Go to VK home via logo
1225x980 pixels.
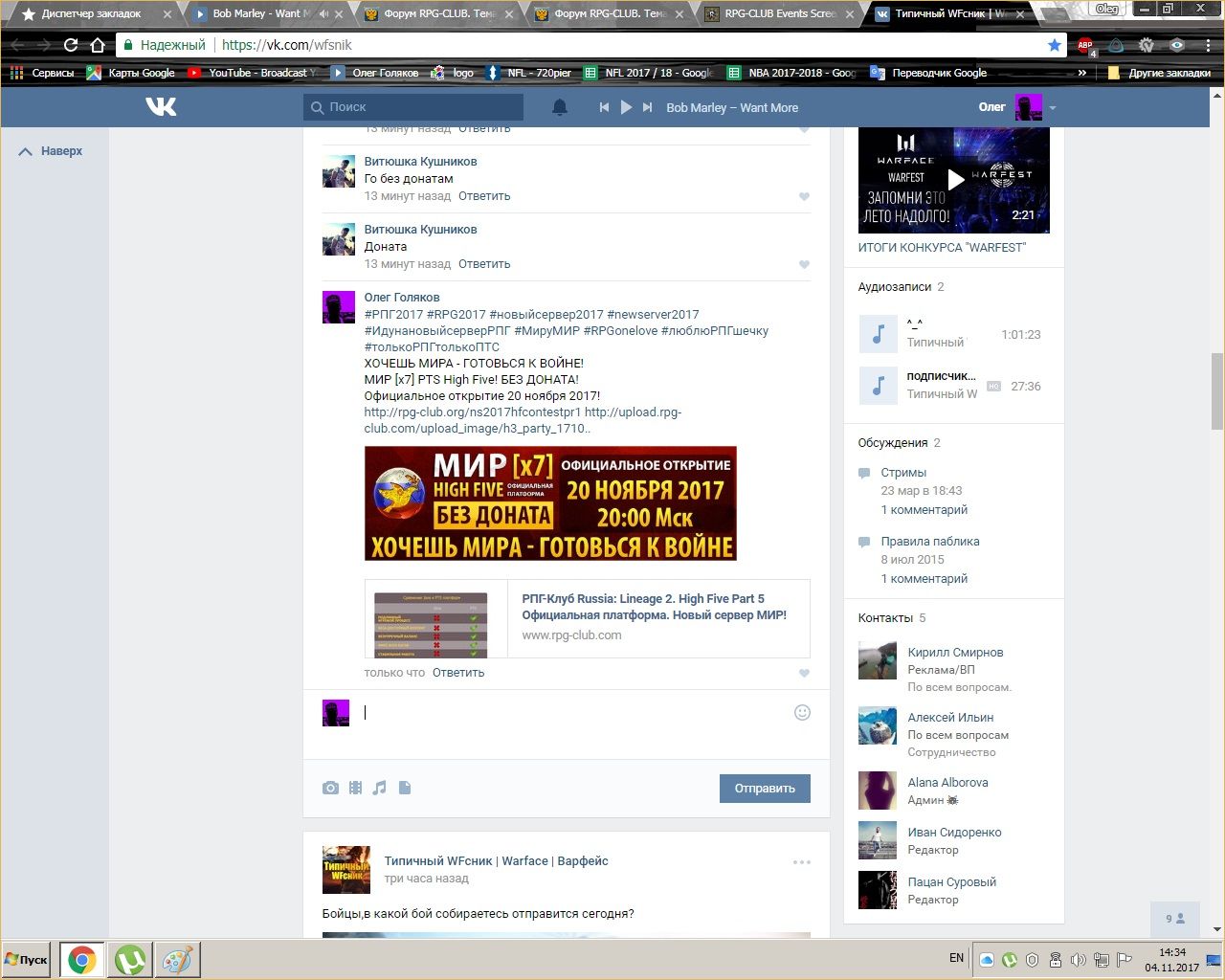pos(161,107)
